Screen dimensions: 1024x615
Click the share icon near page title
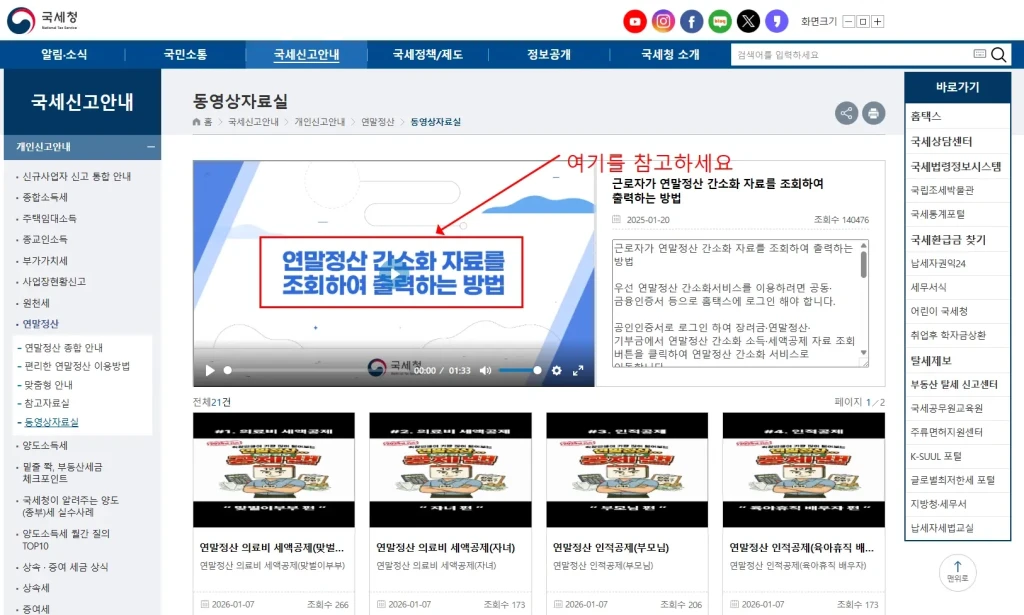tap(846, 113)
